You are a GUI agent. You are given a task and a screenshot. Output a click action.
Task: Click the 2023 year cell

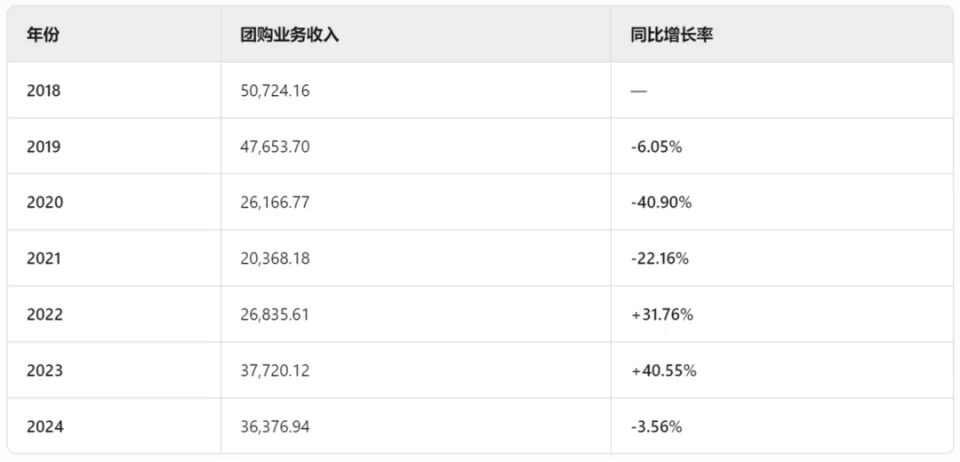click(x=45, y=371)
